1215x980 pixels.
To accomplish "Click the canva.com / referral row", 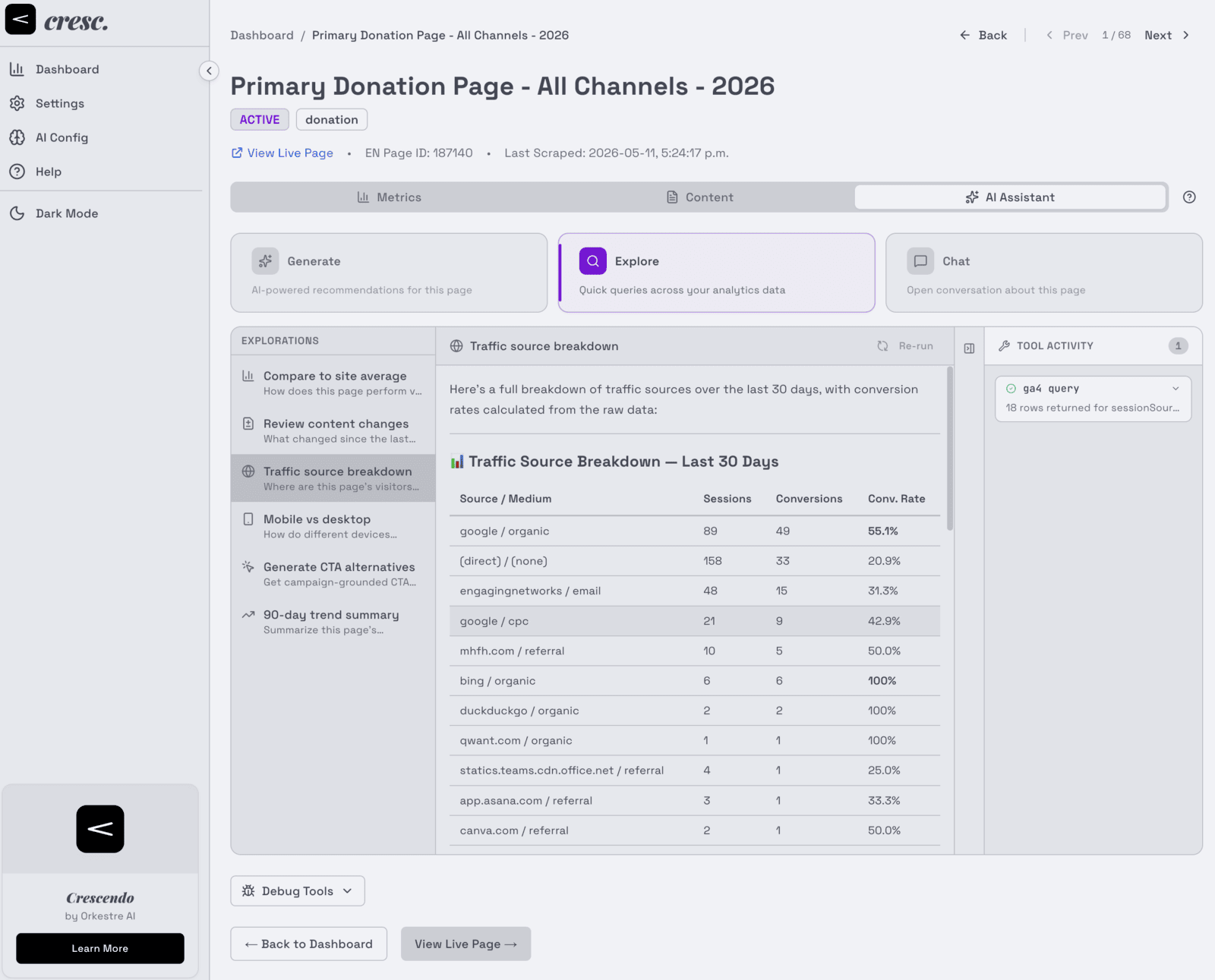I will click(x=694, y=830).
